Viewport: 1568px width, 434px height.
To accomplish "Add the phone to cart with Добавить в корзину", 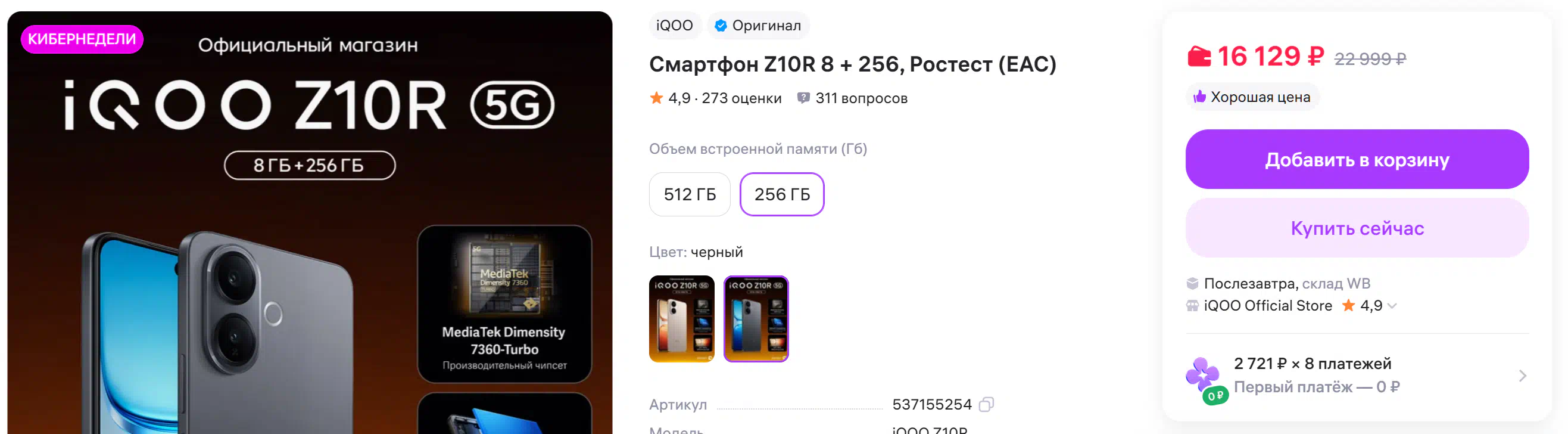I will click(1357, 160).
